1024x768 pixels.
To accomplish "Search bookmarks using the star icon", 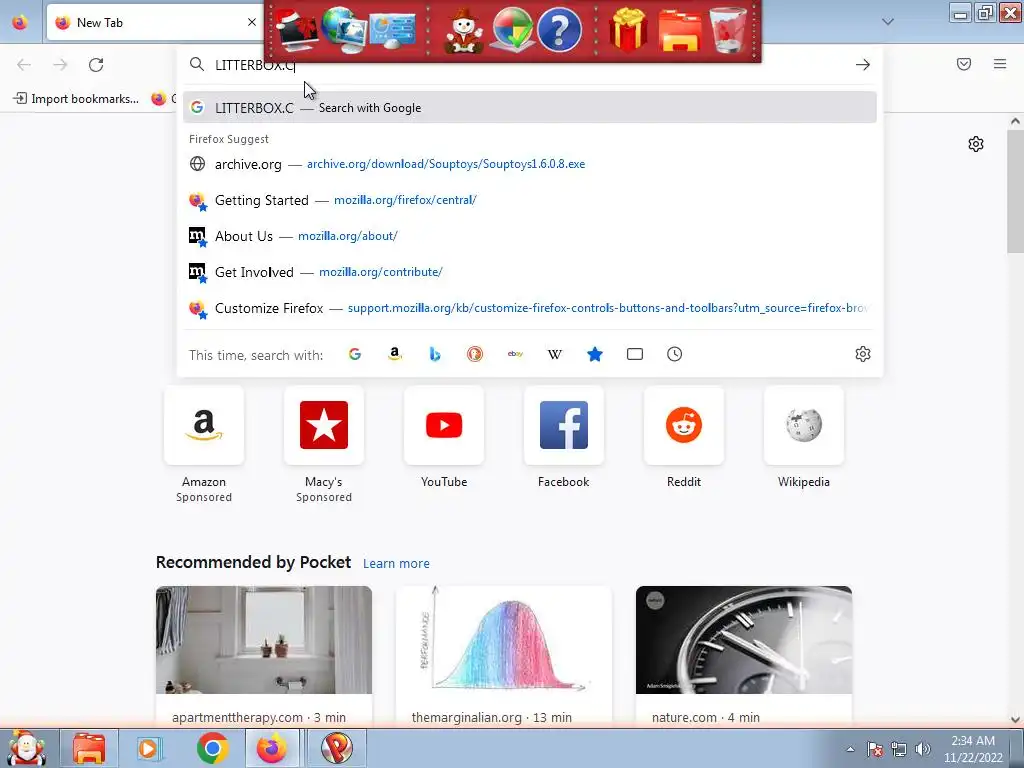I will coord(595,354).
